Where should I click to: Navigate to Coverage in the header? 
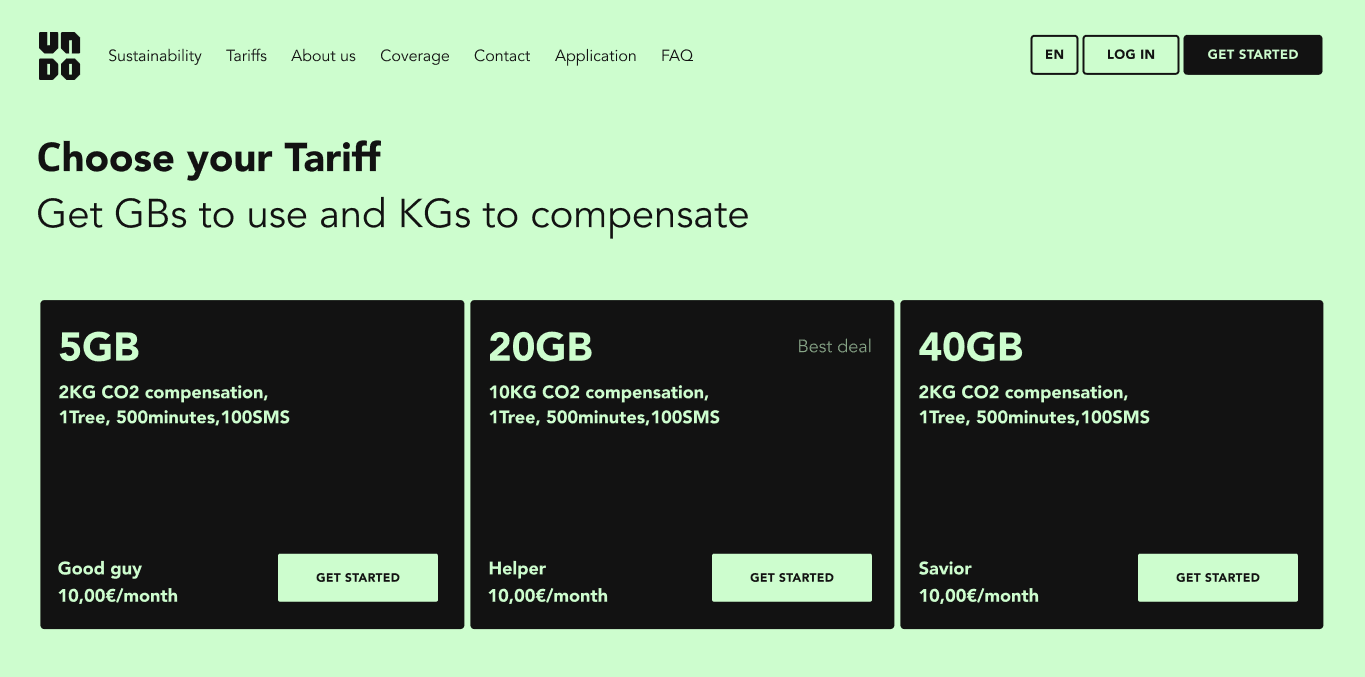click(415, 56)
